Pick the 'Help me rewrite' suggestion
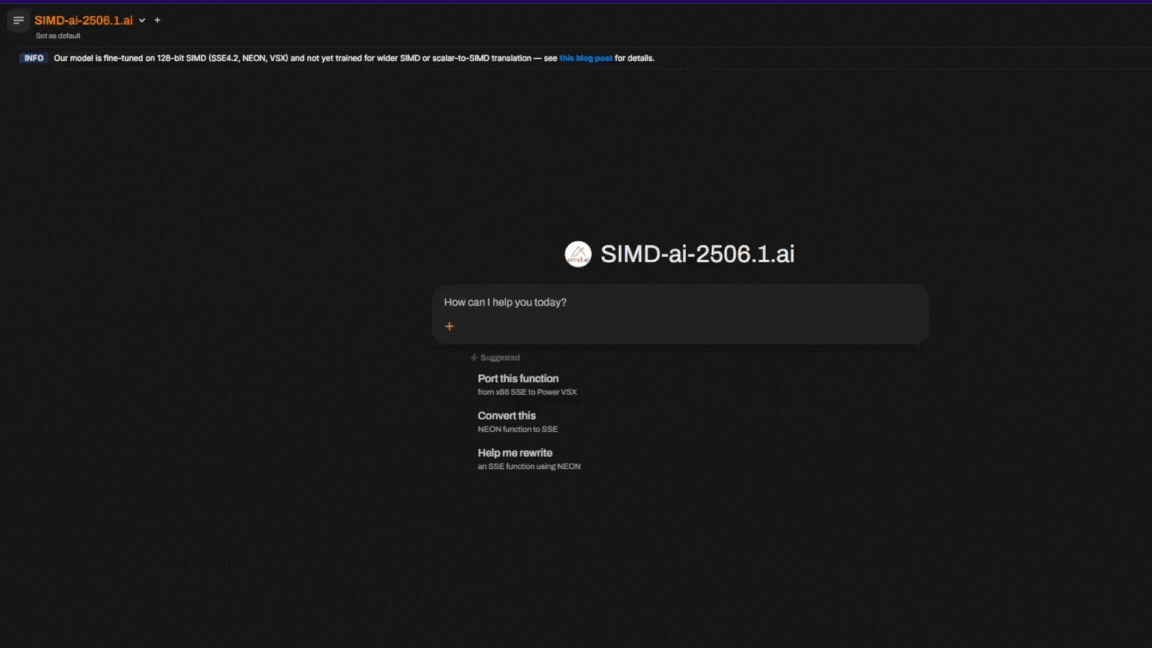The image size is (1152, 648). point(515,453)
